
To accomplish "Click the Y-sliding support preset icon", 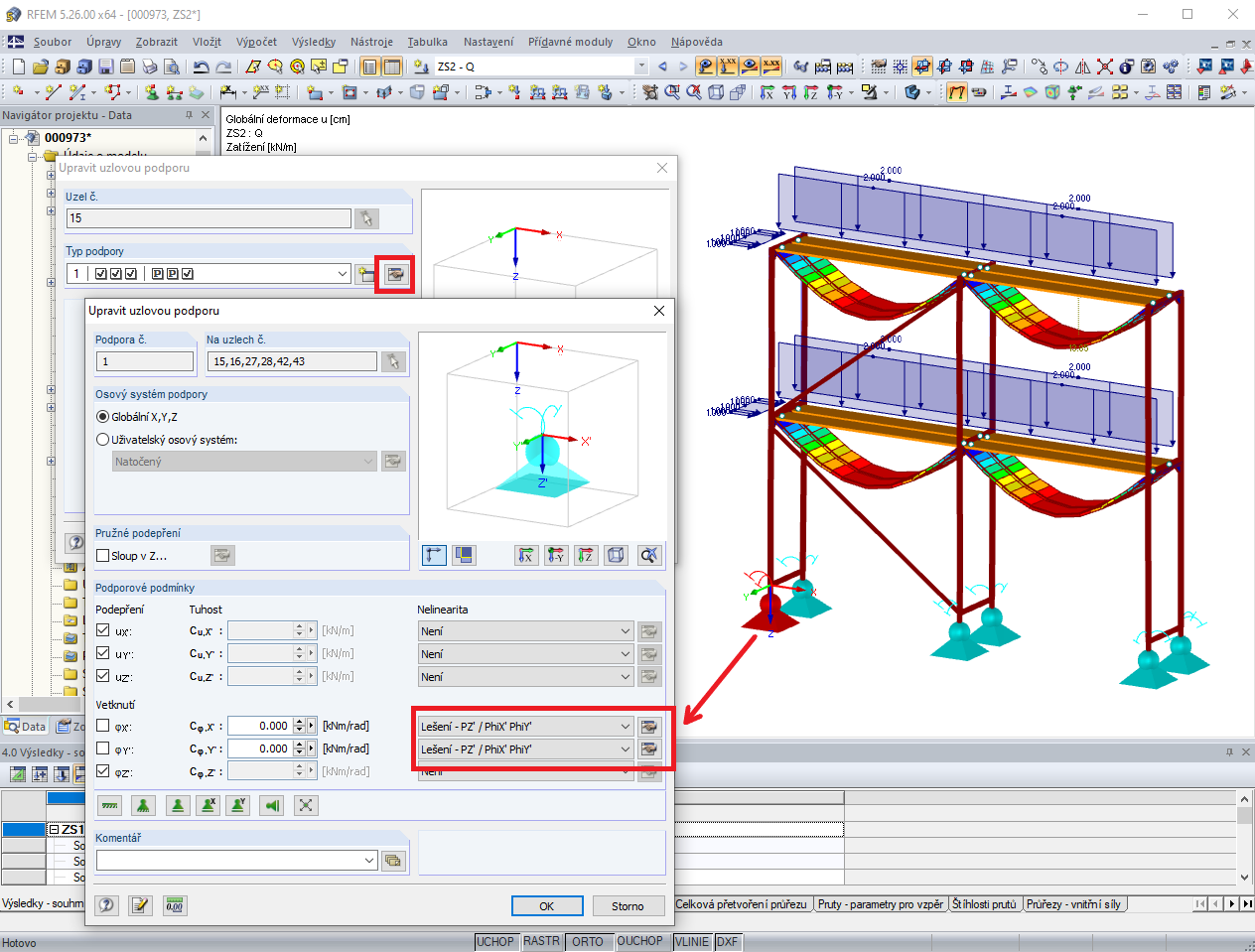I will pyautogui.click(x=237, y=805).
